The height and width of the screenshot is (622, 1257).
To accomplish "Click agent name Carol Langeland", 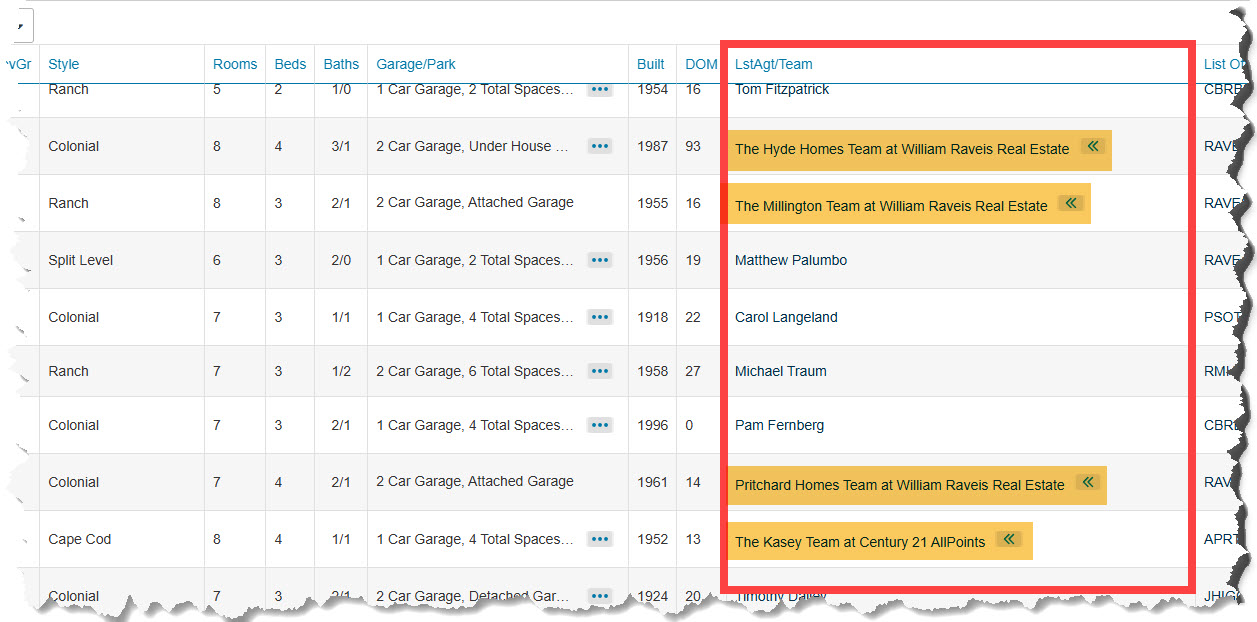I will (786, 317).
